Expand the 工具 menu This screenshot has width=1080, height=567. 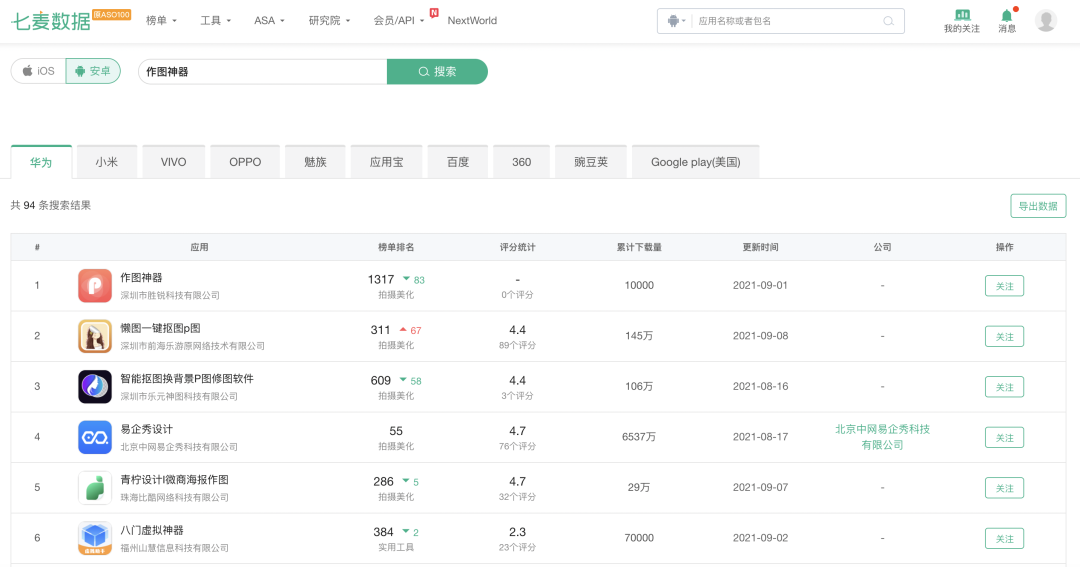pos(216,21)
